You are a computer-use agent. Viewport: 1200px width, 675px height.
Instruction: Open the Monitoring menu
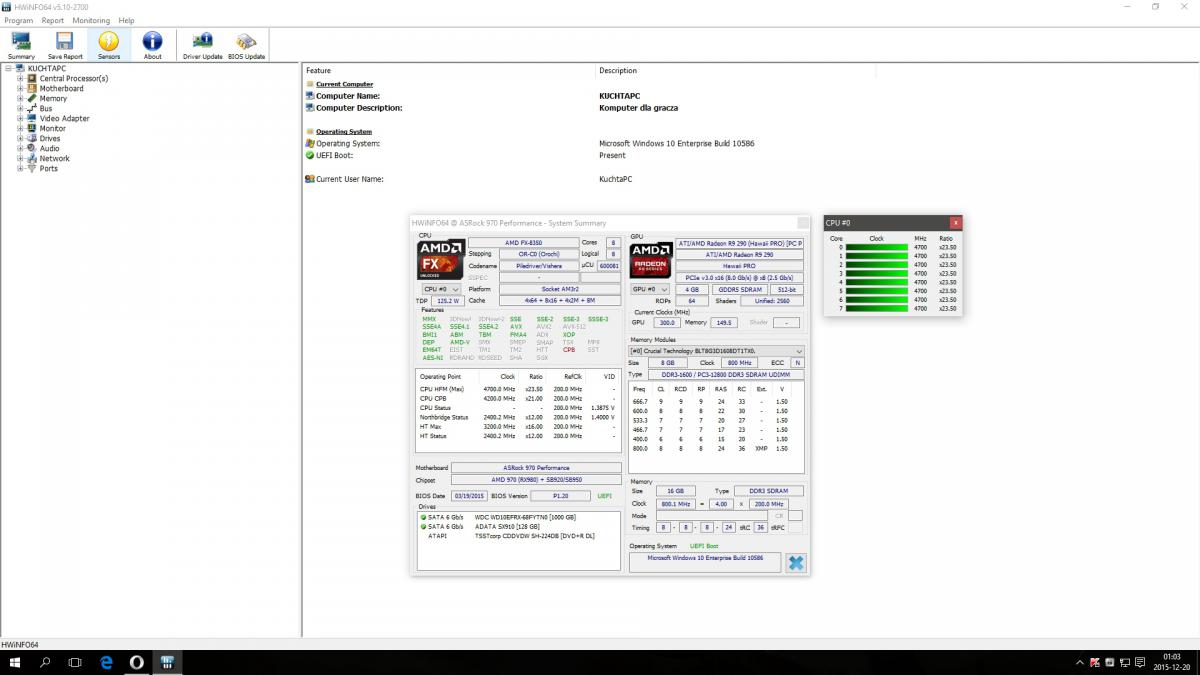tap(91, 20)
